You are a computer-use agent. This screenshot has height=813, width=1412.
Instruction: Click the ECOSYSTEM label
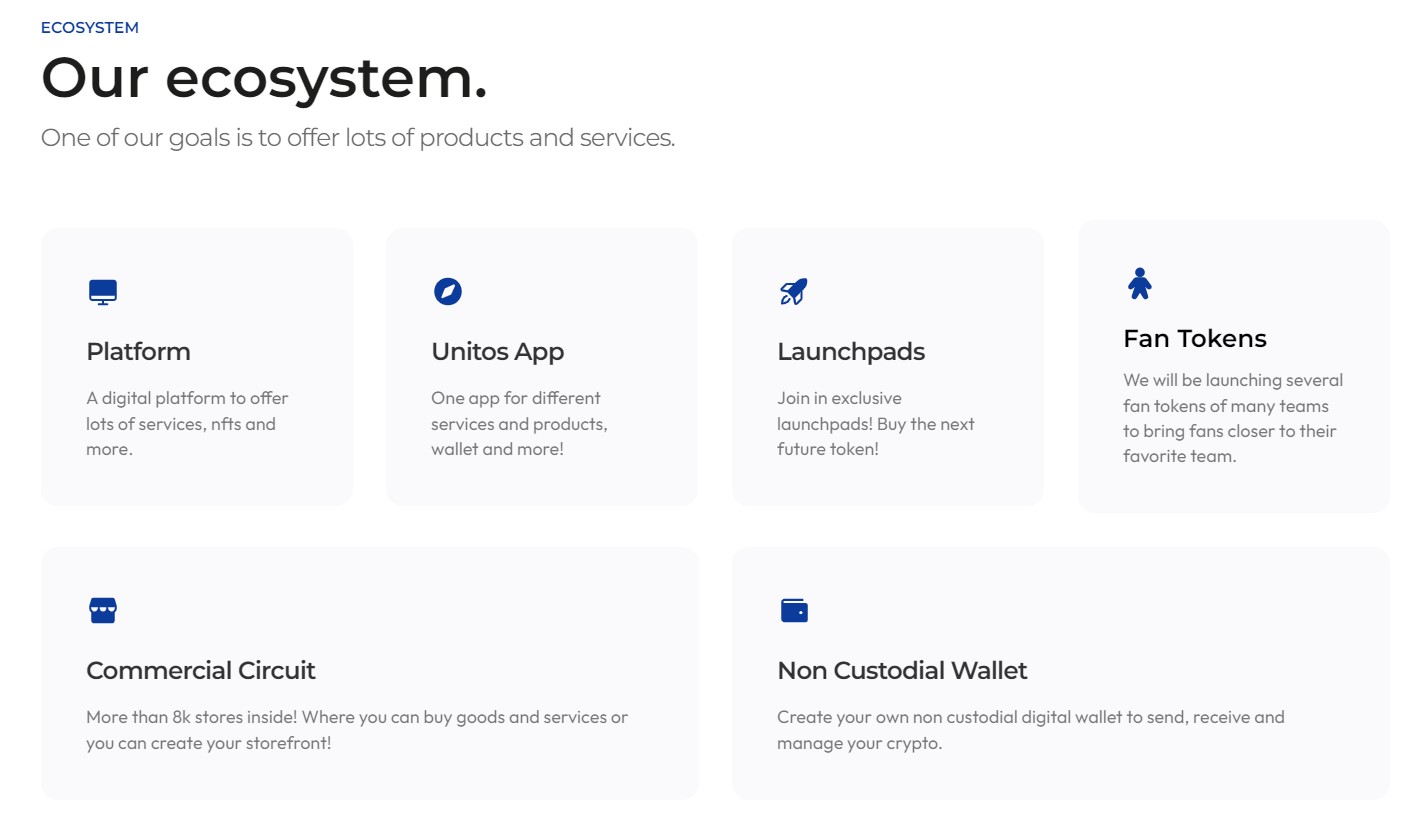point(89,27)
